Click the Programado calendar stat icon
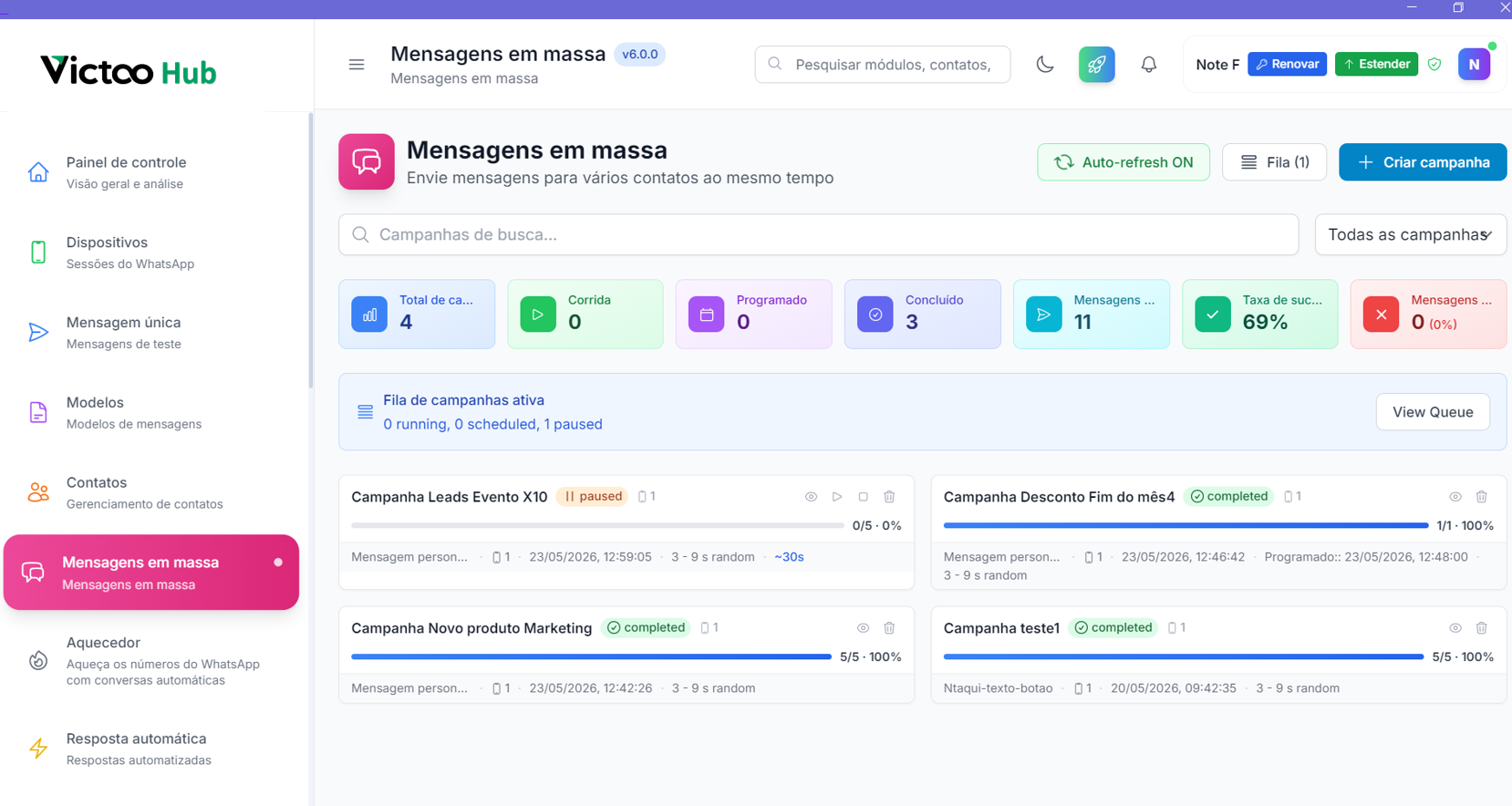The width and height of the screenshot is (1512, 806). pyautogui.click(x=707, y=315)
